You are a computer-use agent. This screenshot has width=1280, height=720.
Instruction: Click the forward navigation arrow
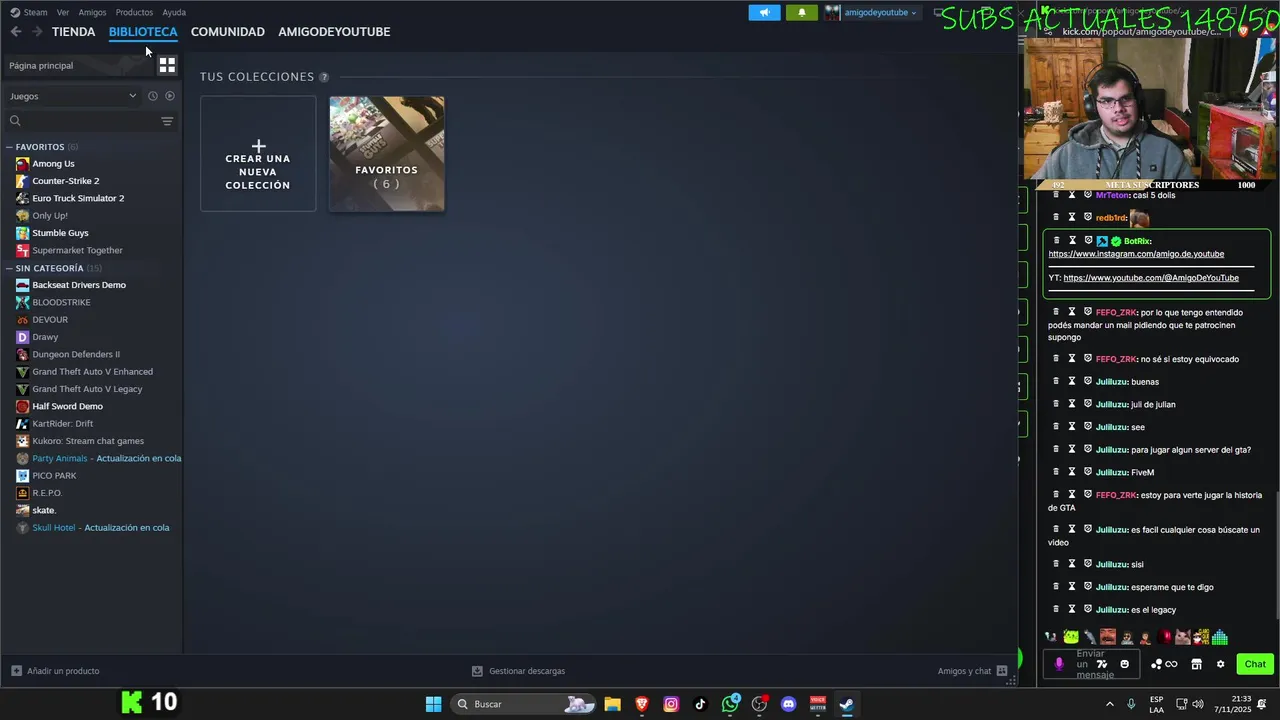tap(37, 32)
